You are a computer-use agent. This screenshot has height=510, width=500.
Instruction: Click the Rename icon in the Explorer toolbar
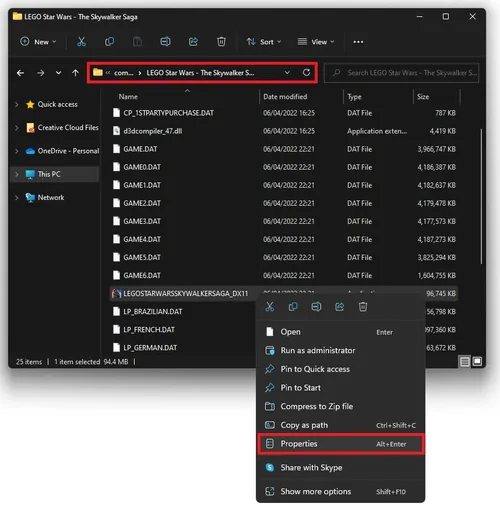[x=165, y=42]
